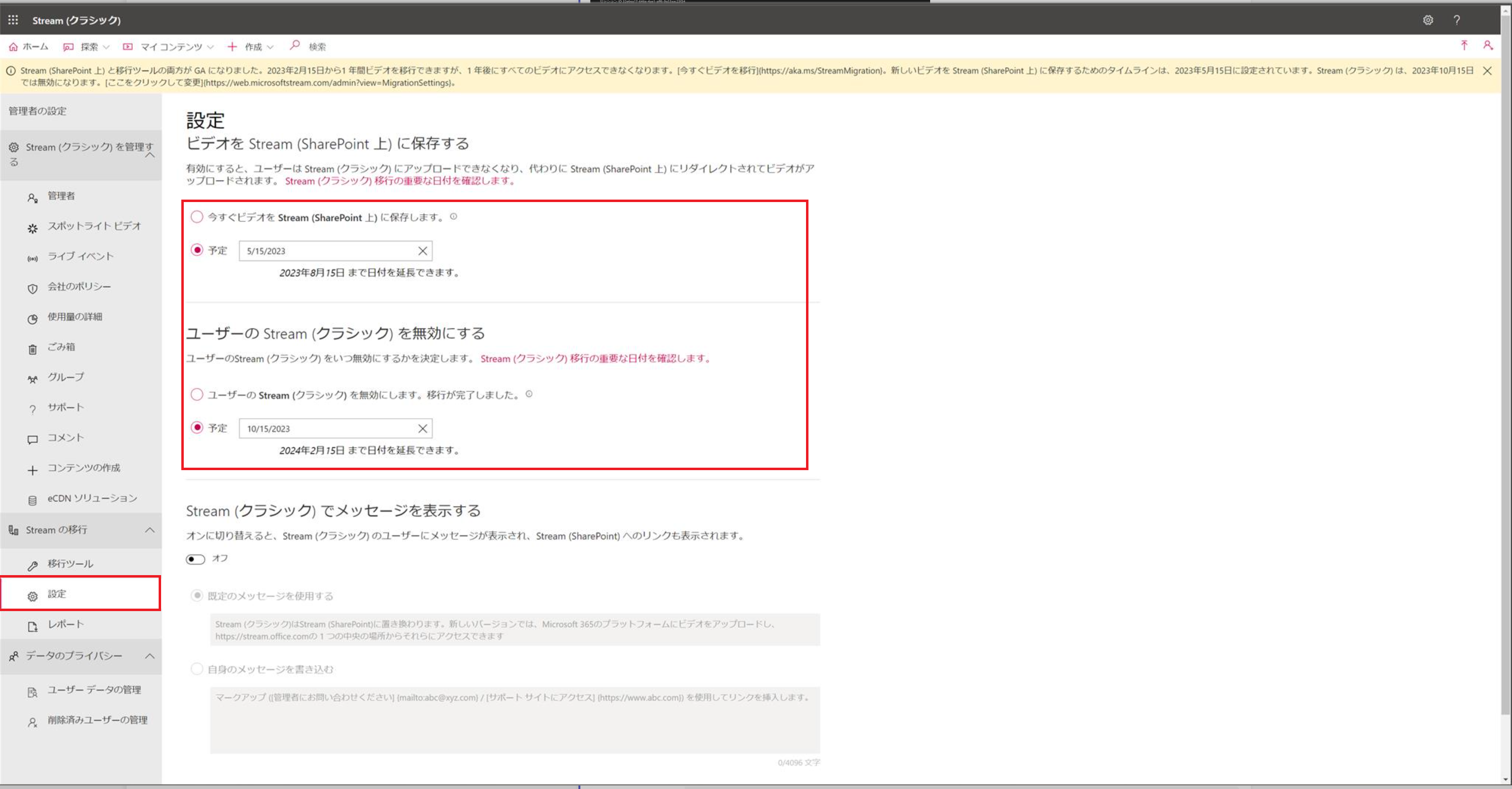This screenshot has width=1512, height=789.
Task: Select 今すぐビデオを Stream に保存 radio button
Action: click(197, 217)
